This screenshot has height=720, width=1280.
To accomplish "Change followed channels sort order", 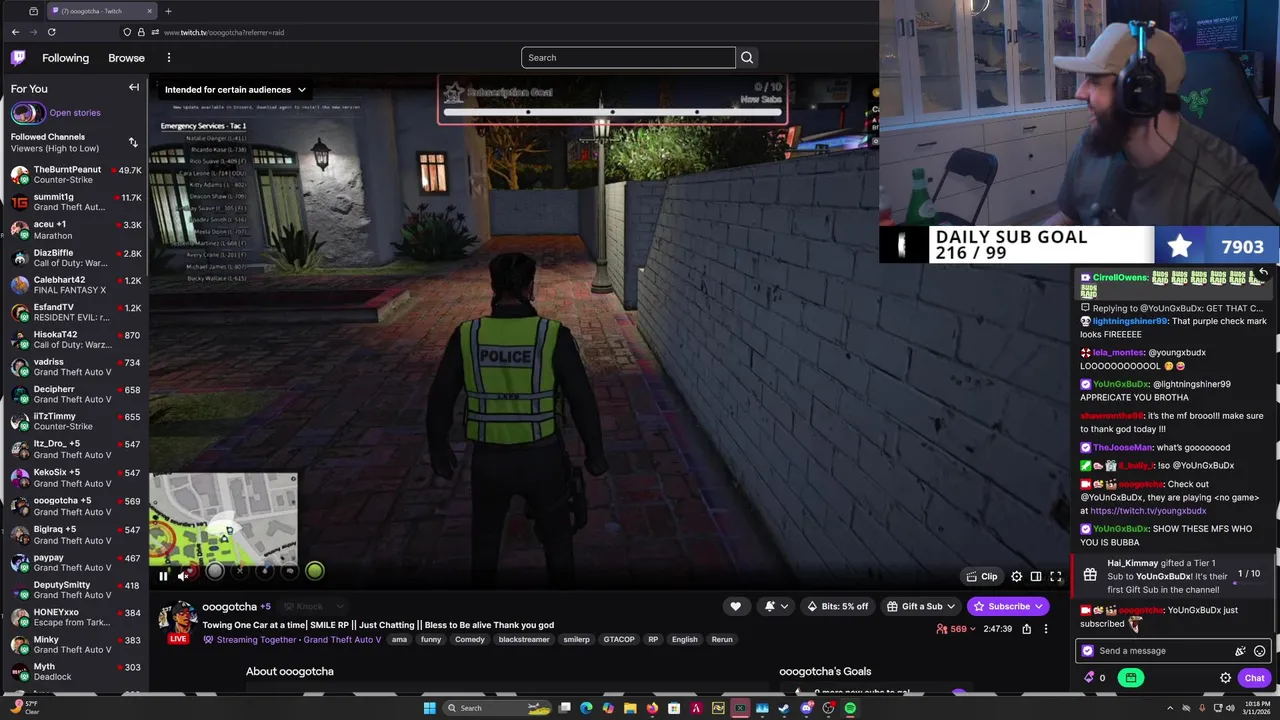I will coord(133,143).
